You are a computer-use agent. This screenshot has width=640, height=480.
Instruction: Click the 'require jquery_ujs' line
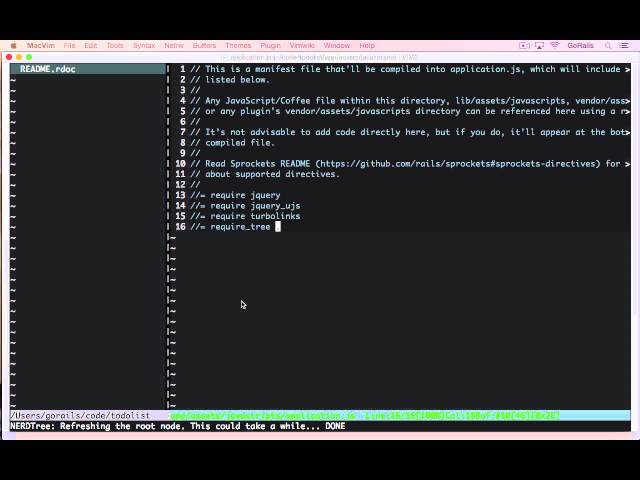tap(245, 206)
